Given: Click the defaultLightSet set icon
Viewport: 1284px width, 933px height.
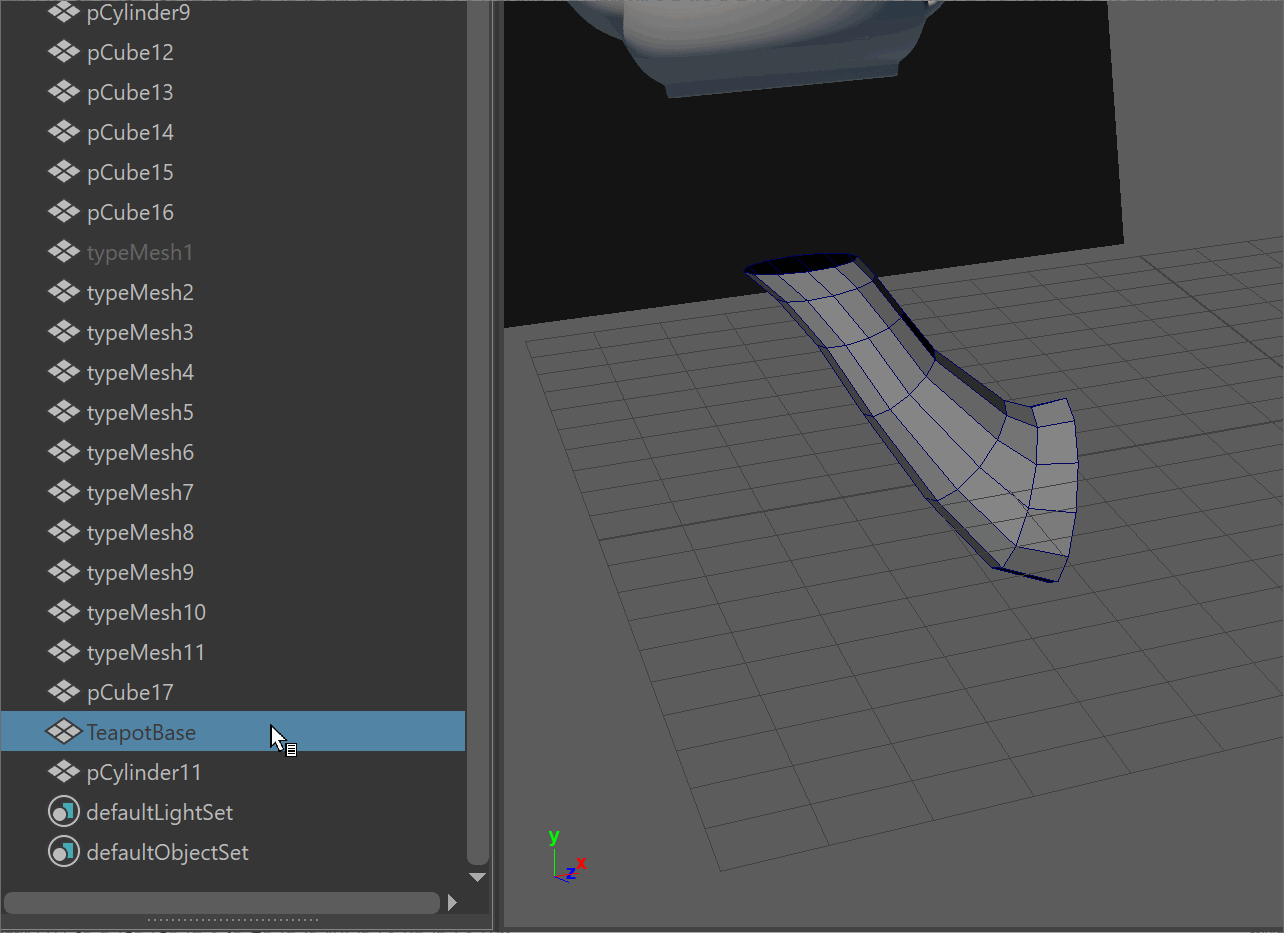Looking at the screenshot, I should click(x=63, y=813).
